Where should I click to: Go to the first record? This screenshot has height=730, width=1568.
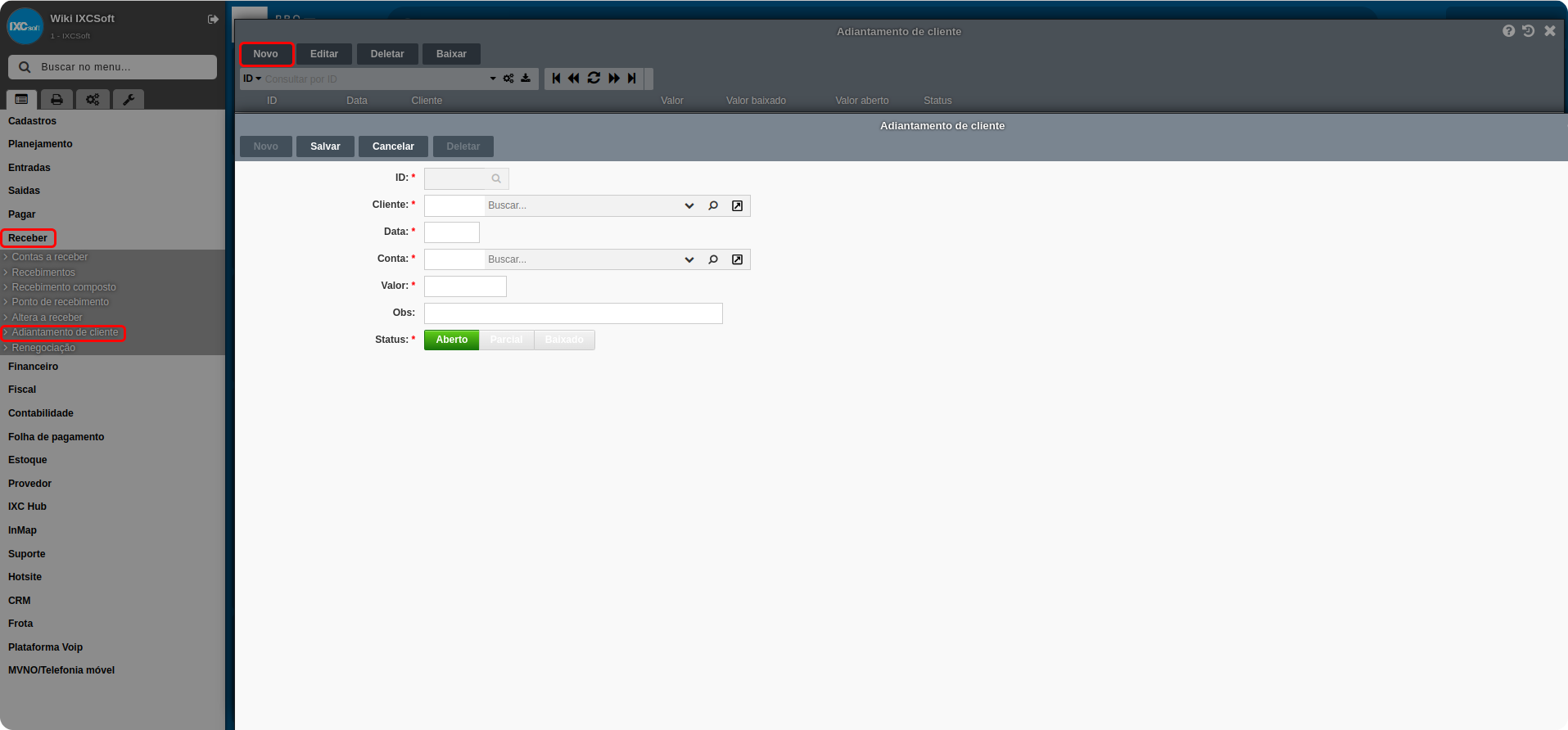(556, 79)
